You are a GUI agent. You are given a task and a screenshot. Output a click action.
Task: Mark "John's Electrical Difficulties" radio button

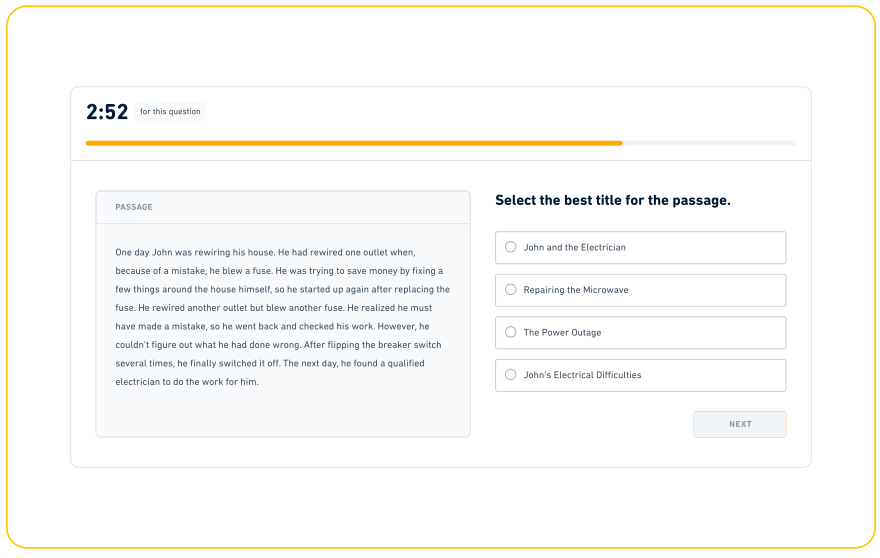pyautogui.click(x=511, y=375)
